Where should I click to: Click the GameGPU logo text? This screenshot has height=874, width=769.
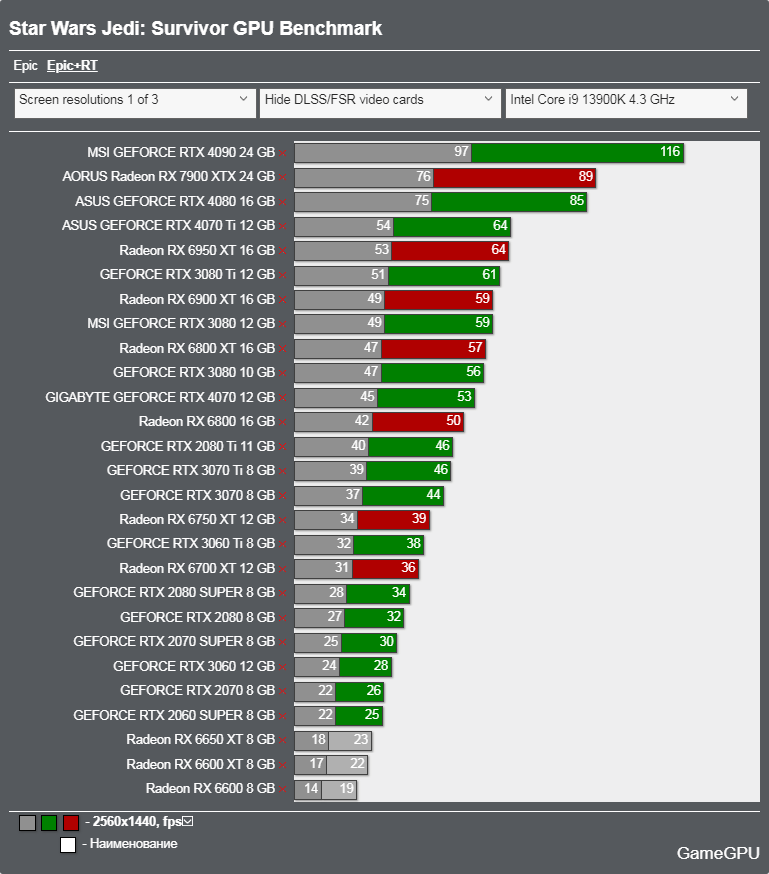(x=718, y=853)
